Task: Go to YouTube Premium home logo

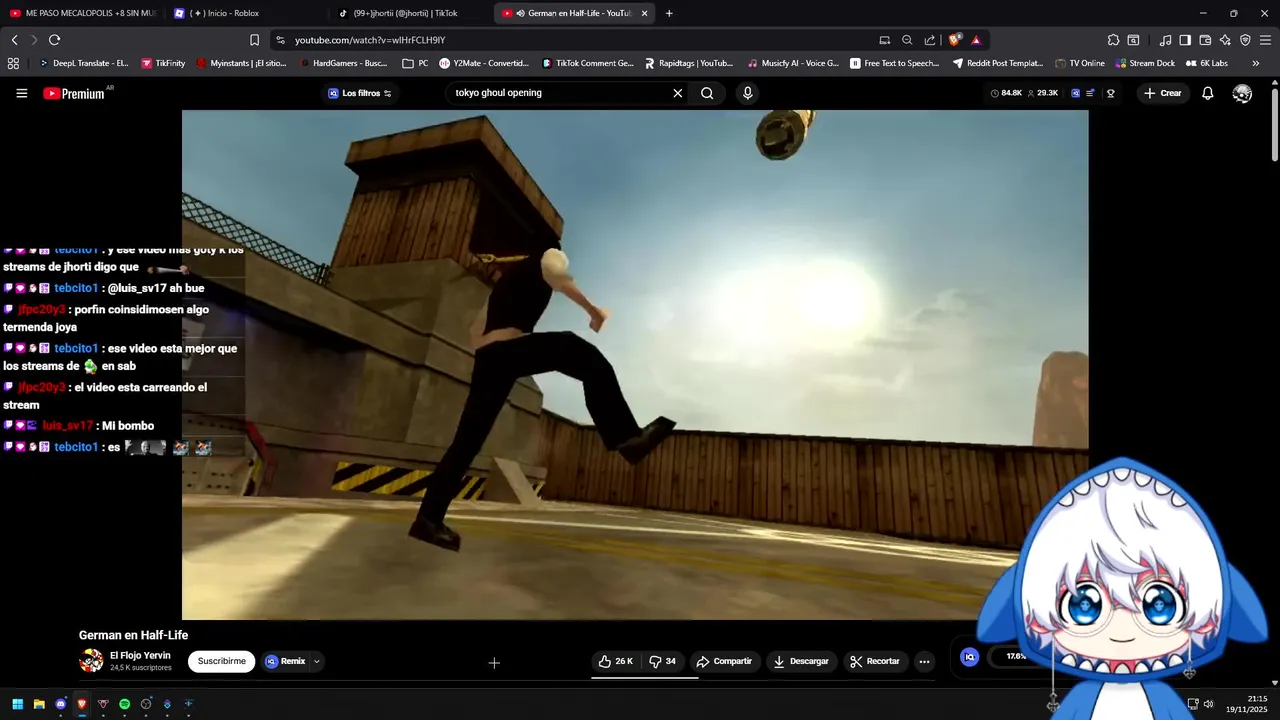Action: (x=74, y=93)
